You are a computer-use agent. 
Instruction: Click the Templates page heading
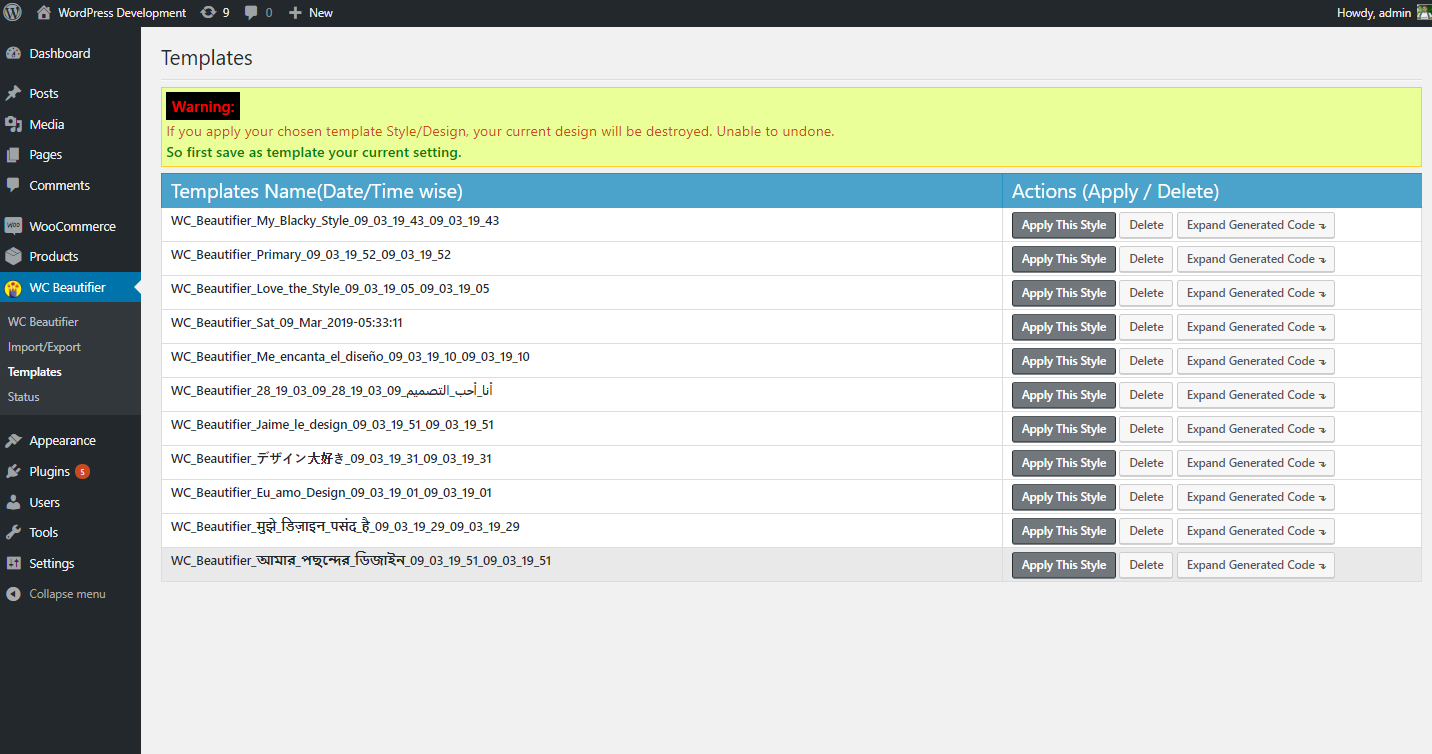point(207,58)
